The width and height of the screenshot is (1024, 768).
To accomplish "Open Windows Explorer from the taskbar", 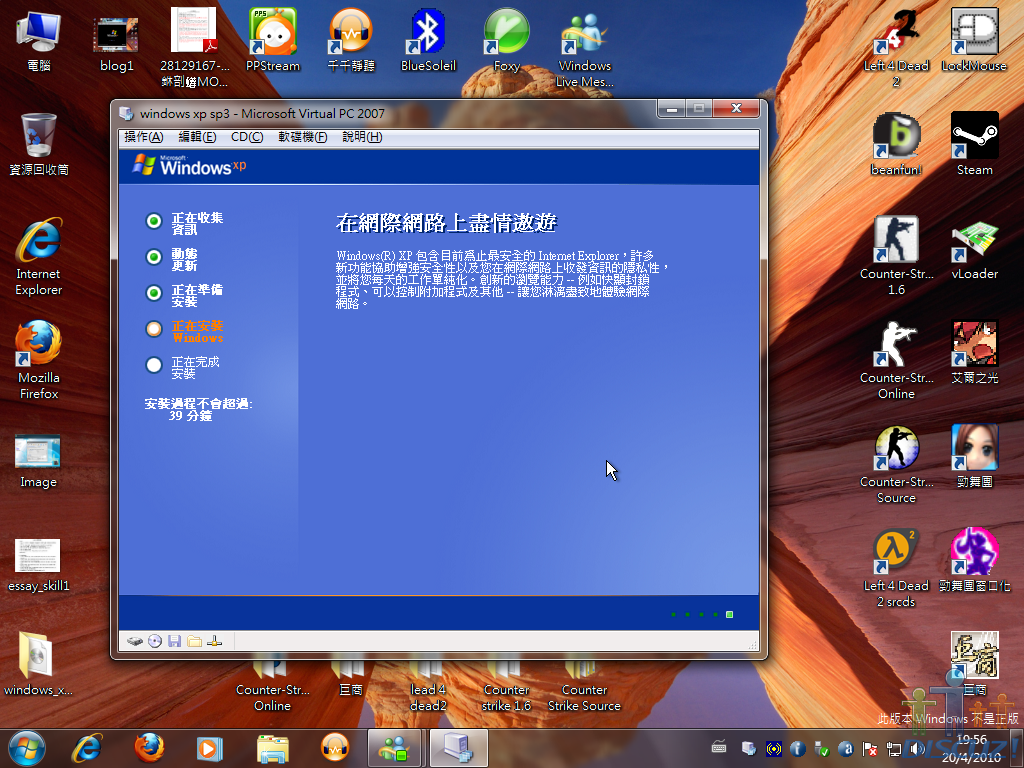I will pos(272,748).
